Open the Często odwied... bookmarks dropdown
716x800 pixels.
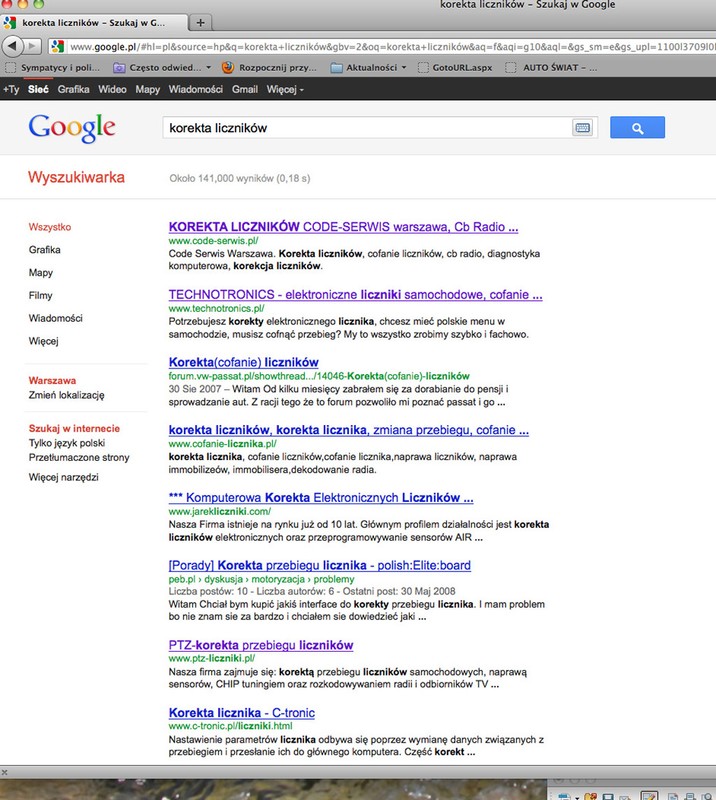pyautogui.click(x=162, y=67)
